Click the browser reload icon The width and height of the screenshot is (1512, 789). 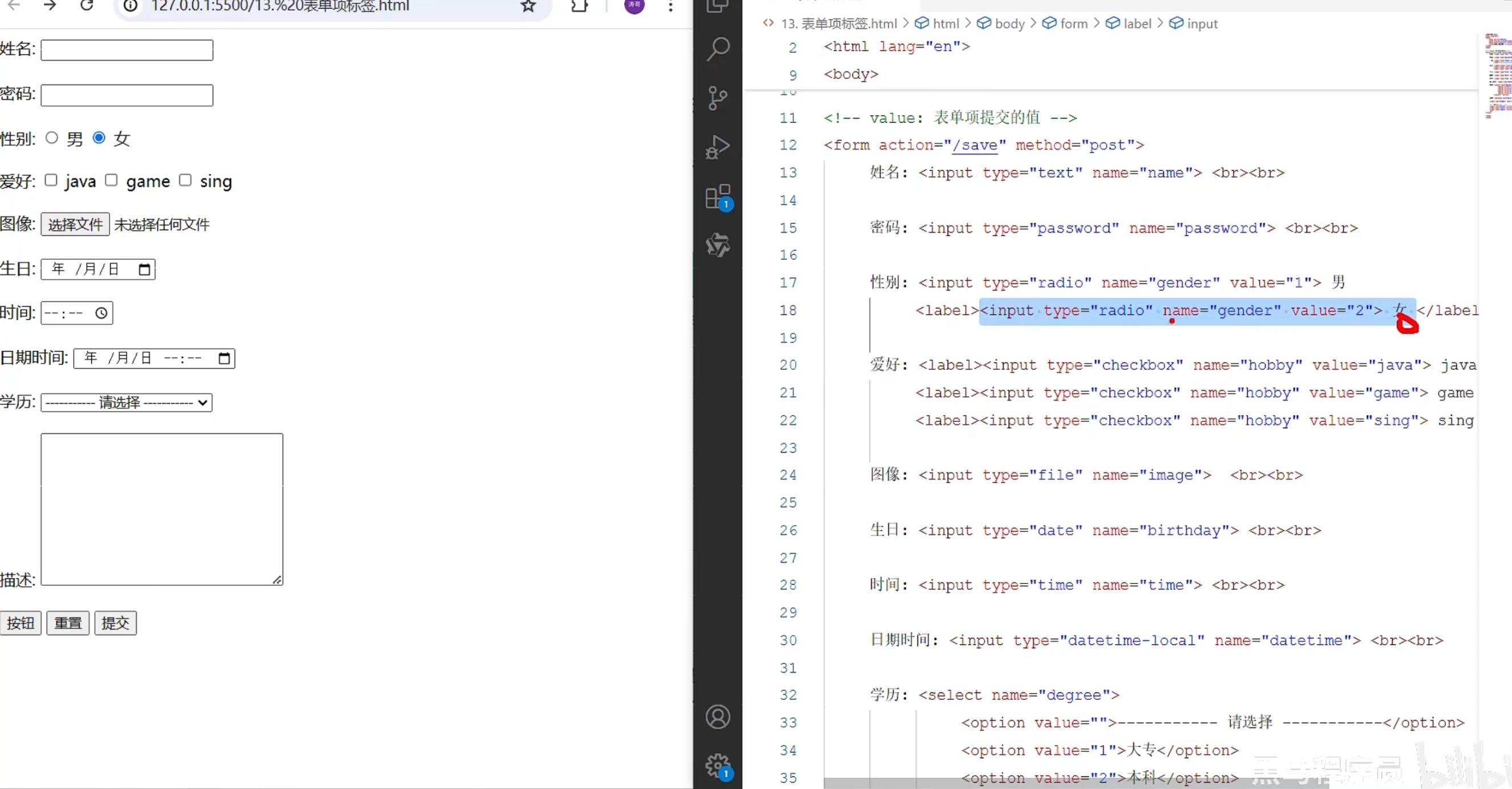pyautogui.click(x=87, y=6)
